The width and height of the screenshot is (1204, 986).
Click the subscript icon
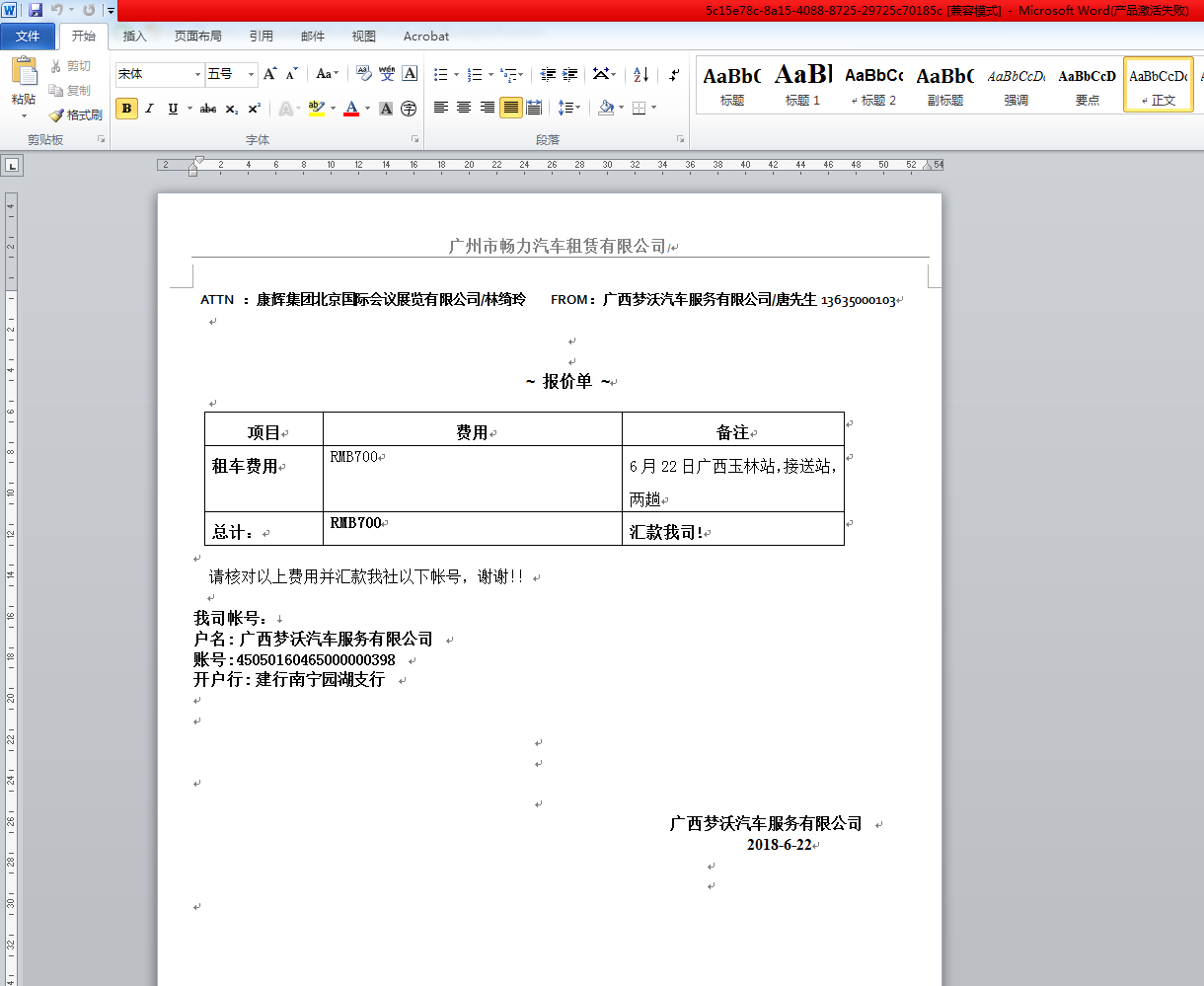[232, 109]
